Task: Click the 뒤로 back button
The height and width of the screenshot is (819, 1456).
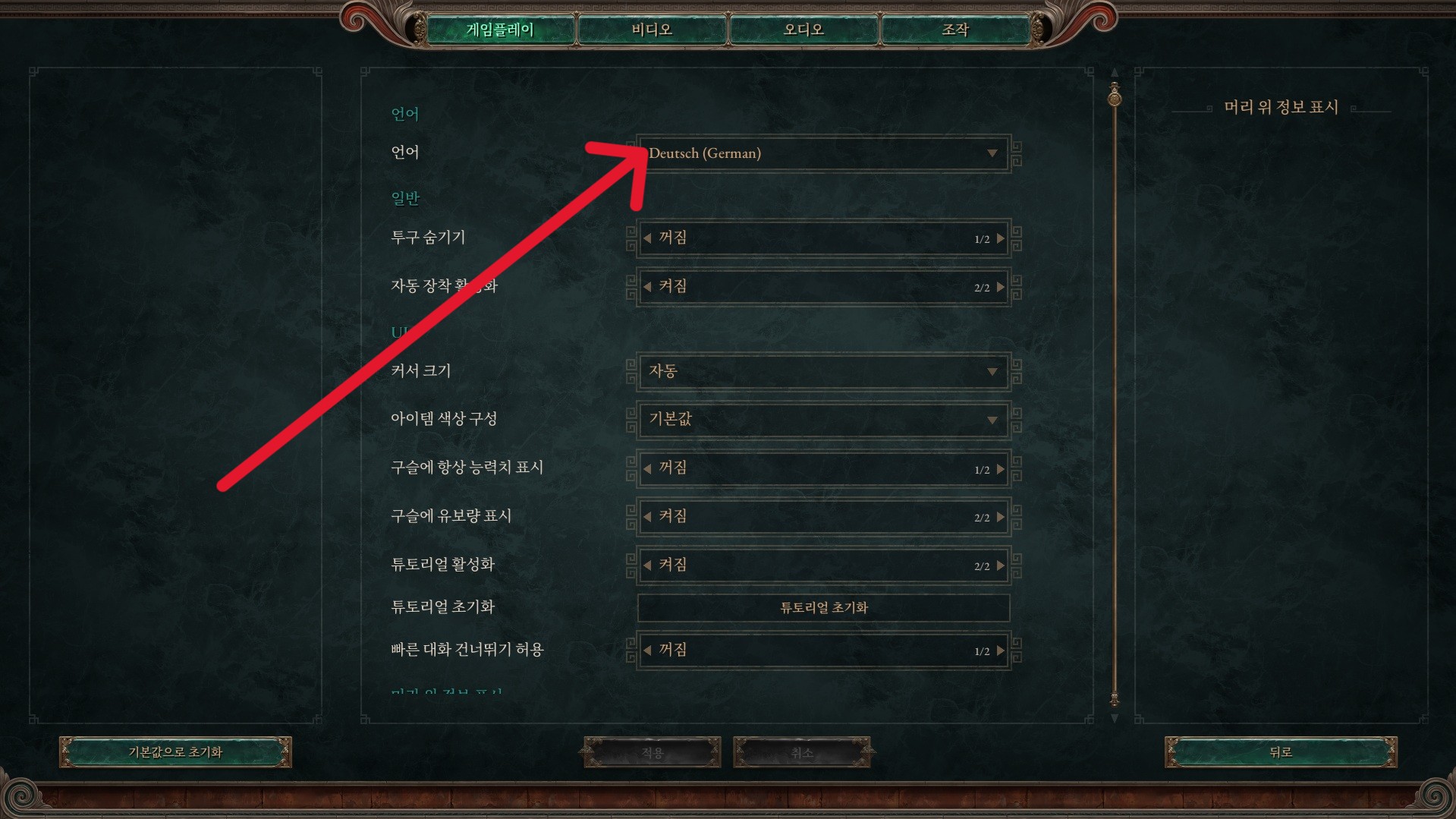Action: pyautogui.click(x=1281, y=752)
